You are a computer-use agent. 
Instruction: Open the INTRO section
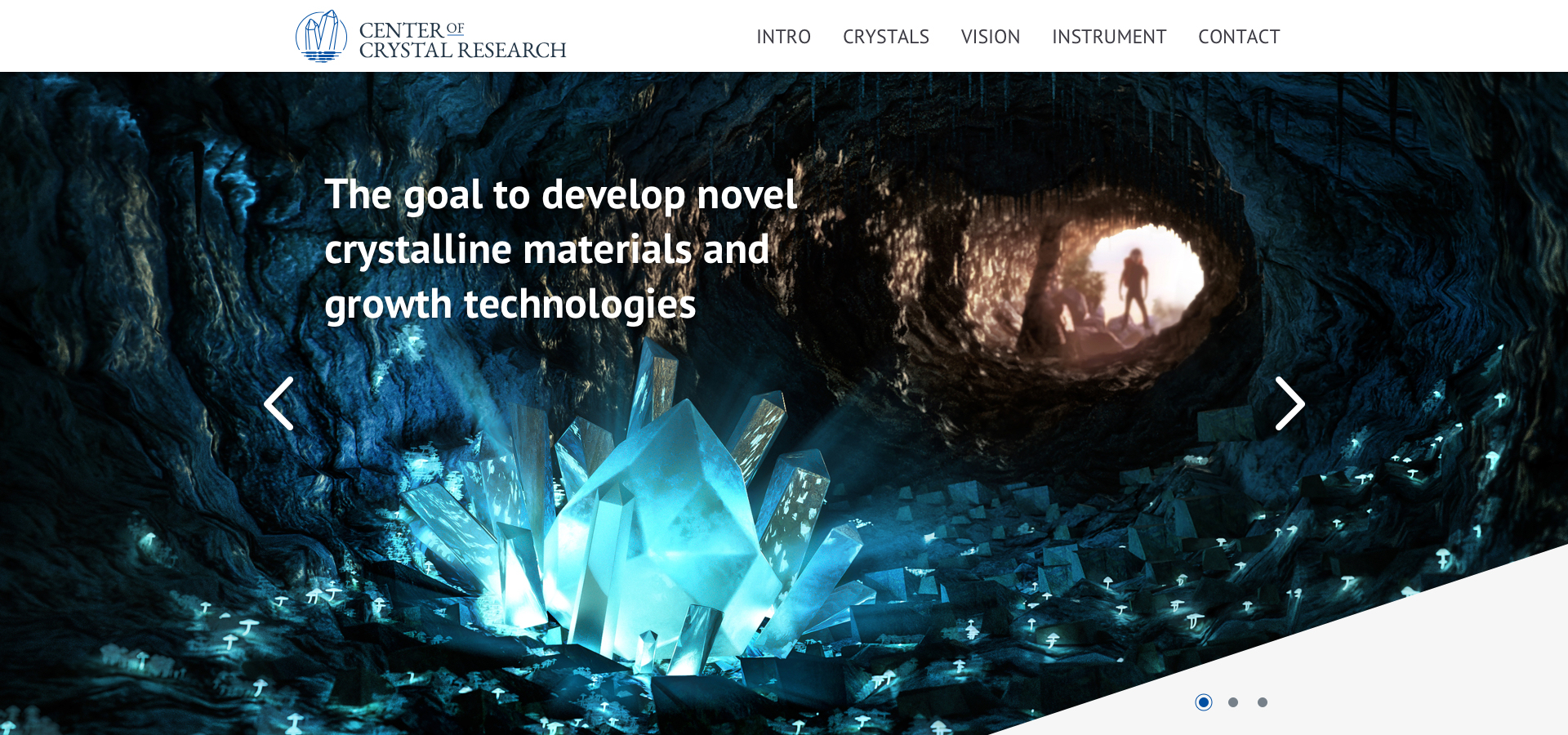pyautogui.click(x=783, y=37)
